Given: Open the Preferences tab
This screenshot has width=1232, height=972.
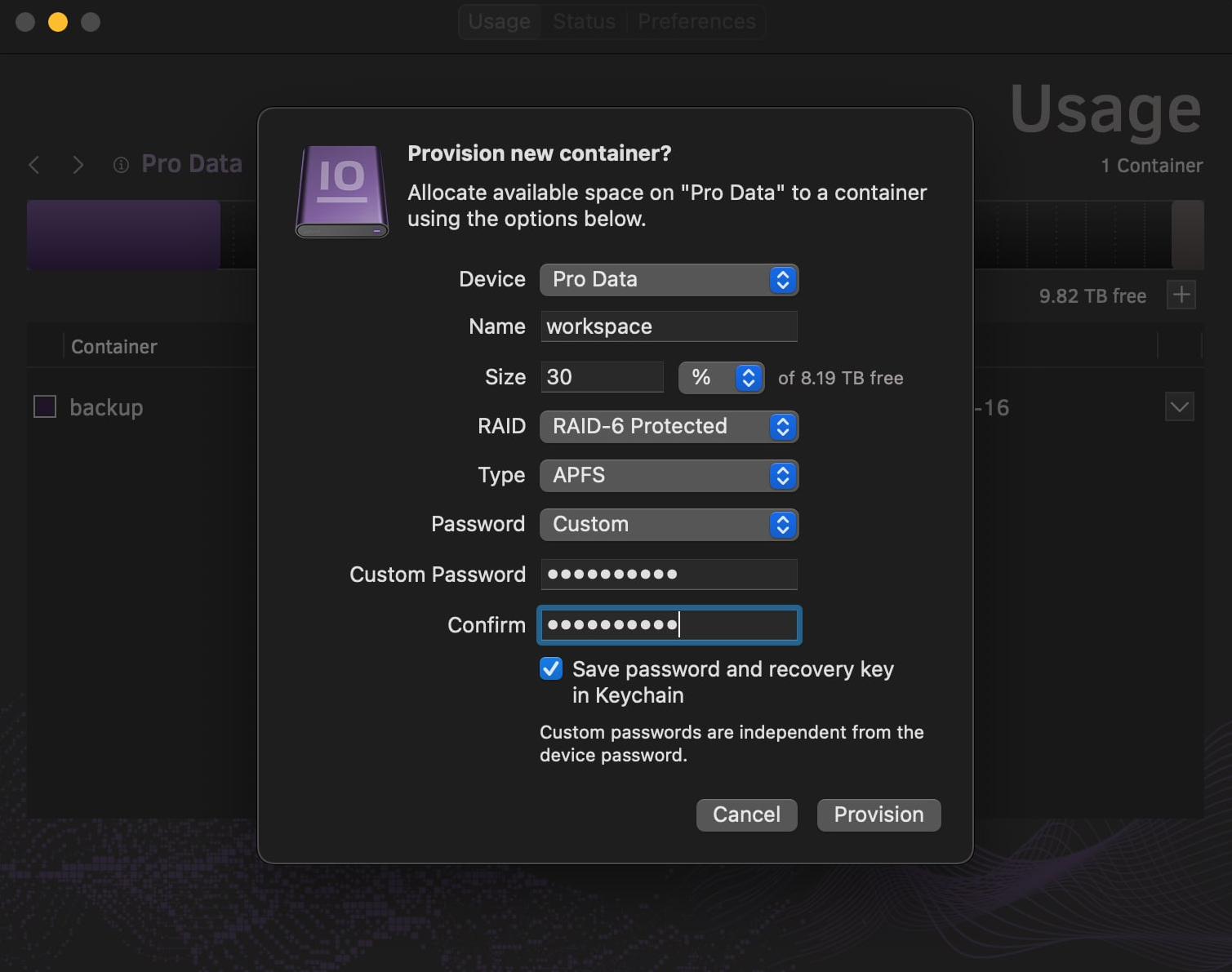Looking at the screenshot, I should 696,21.
